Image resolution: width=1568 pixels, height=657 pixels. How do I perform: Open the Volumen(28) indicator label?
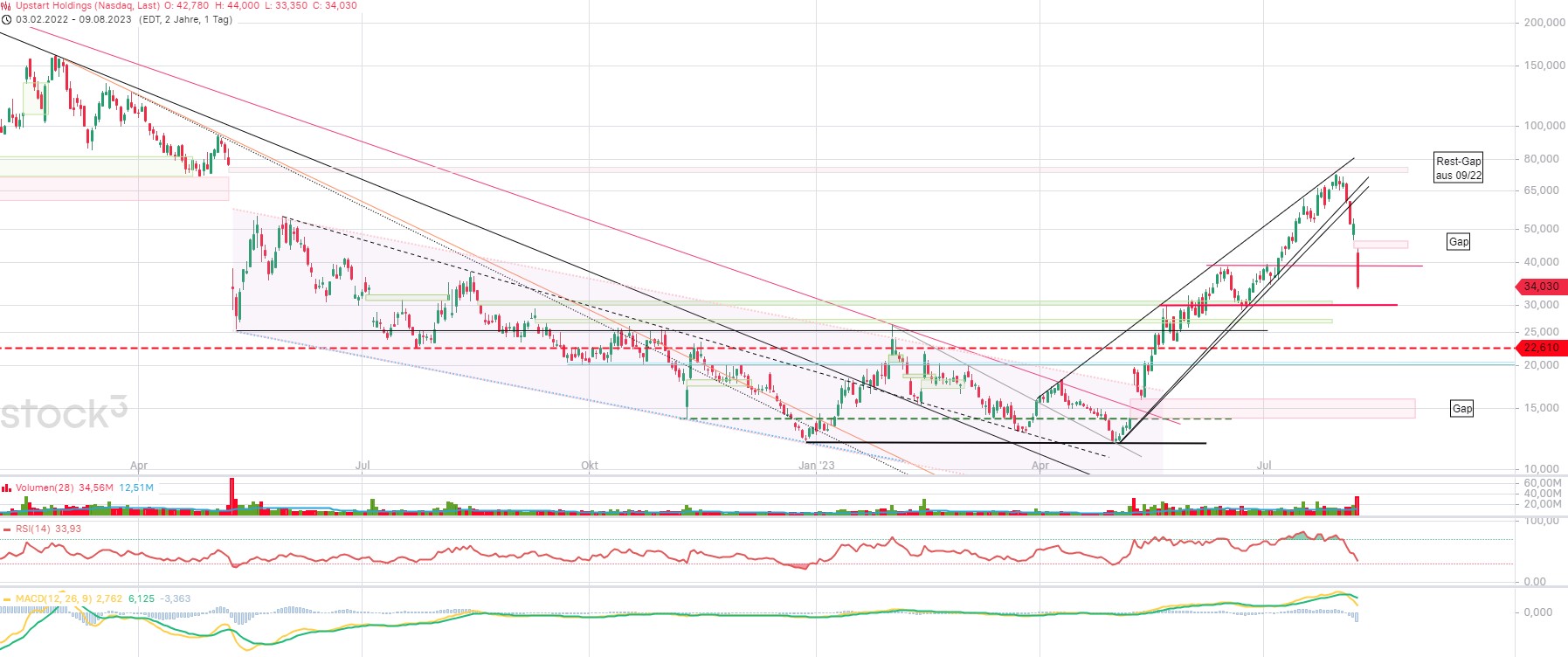[45, 488]
